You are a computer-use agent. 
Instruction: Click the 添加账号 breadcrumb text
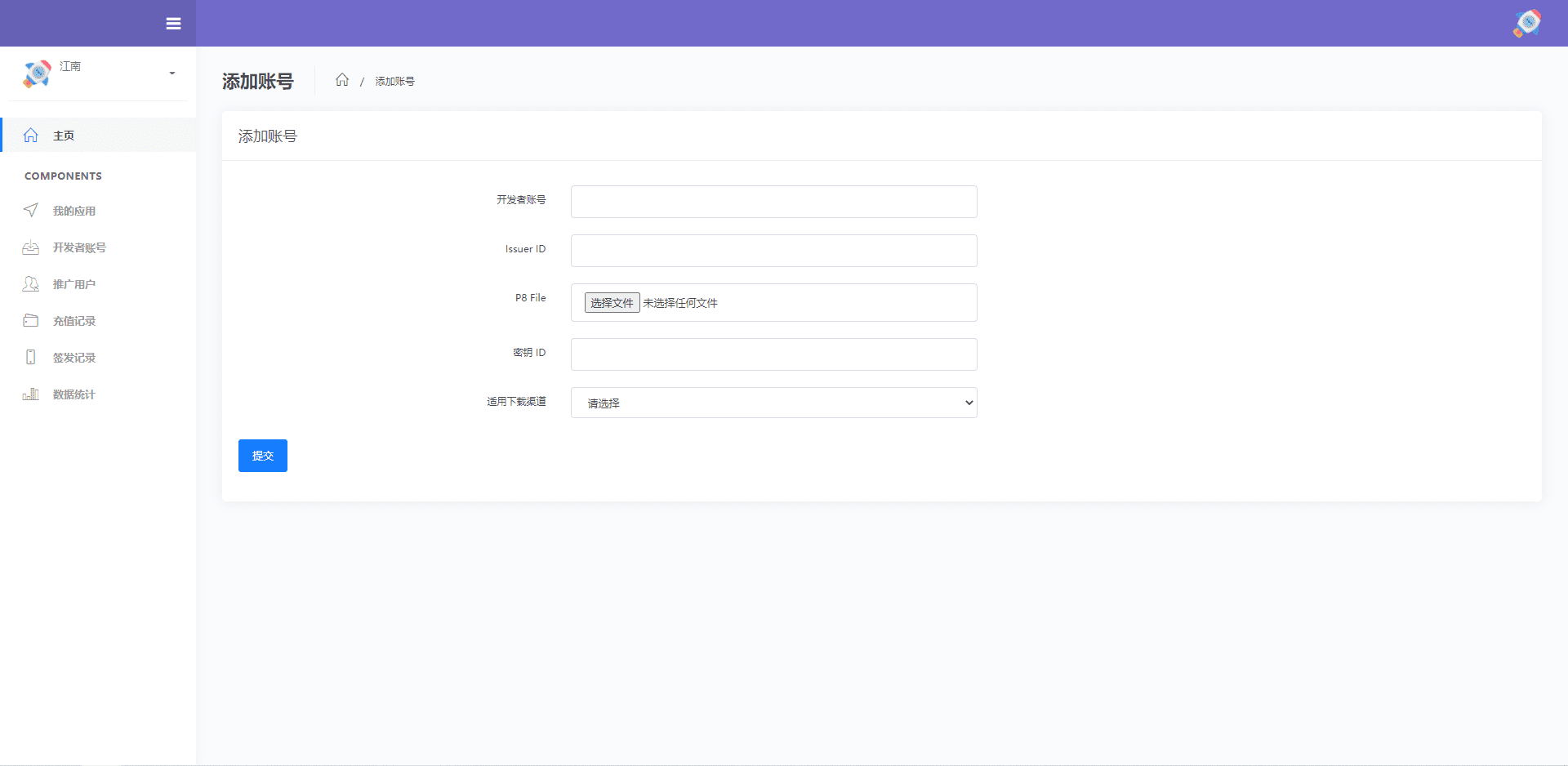coord(394,81)
